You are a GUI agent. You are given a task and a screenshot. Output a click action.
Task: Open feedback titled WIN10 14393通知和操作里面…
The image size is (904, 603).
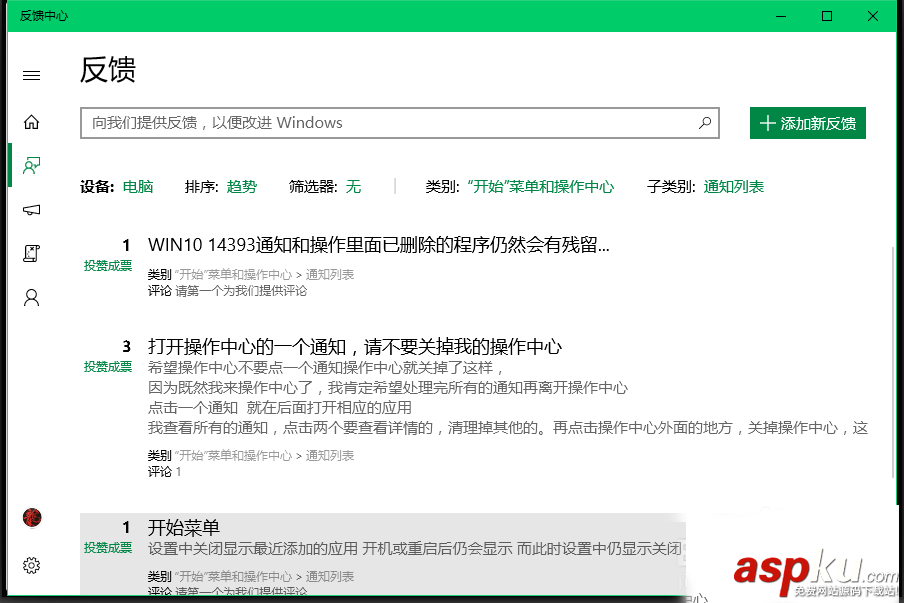378,245
